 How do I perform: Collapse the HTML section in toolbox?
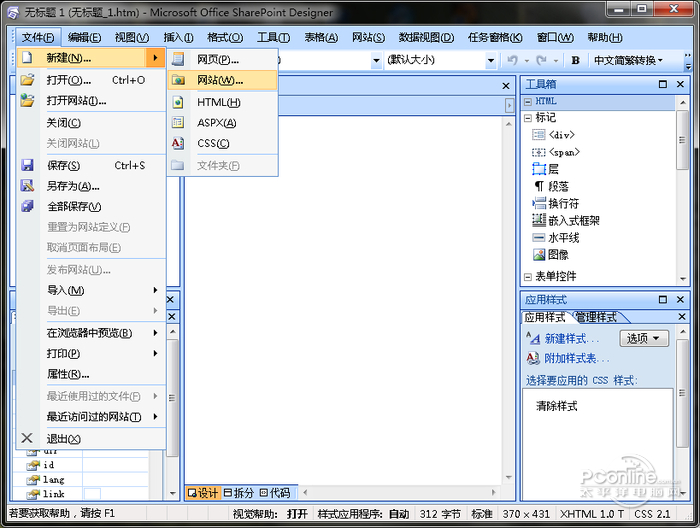528,102
